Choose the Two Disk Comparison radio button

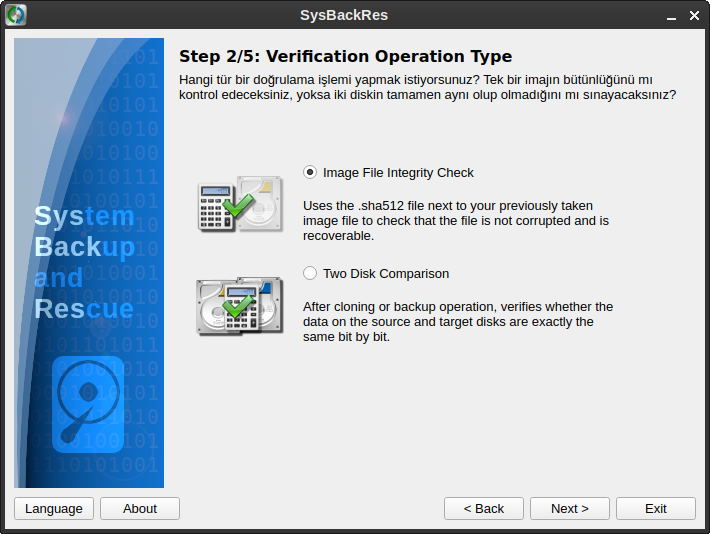(x=310, y=273)
